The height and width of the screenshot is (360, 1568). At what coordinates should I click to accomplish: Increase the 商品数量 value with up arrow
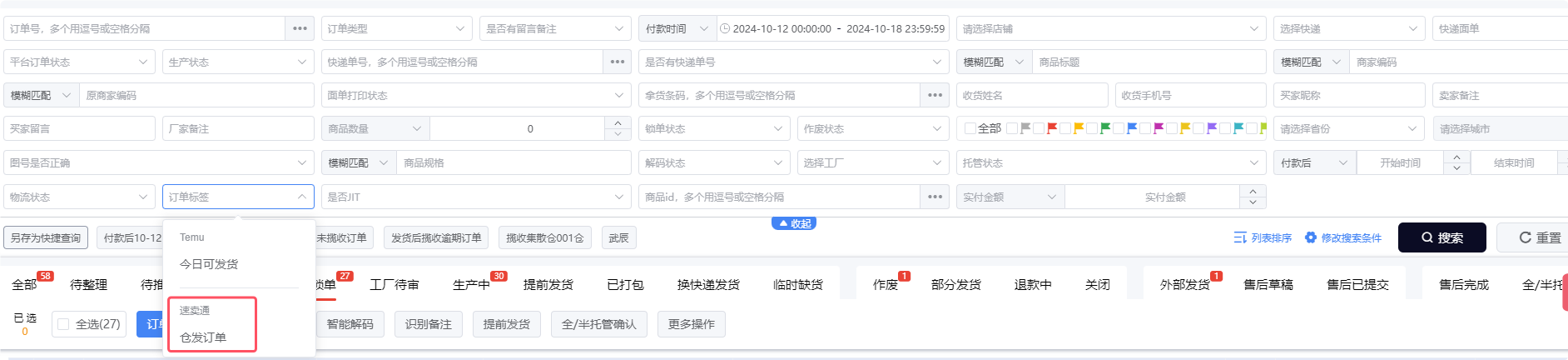(x=617, y=122)
